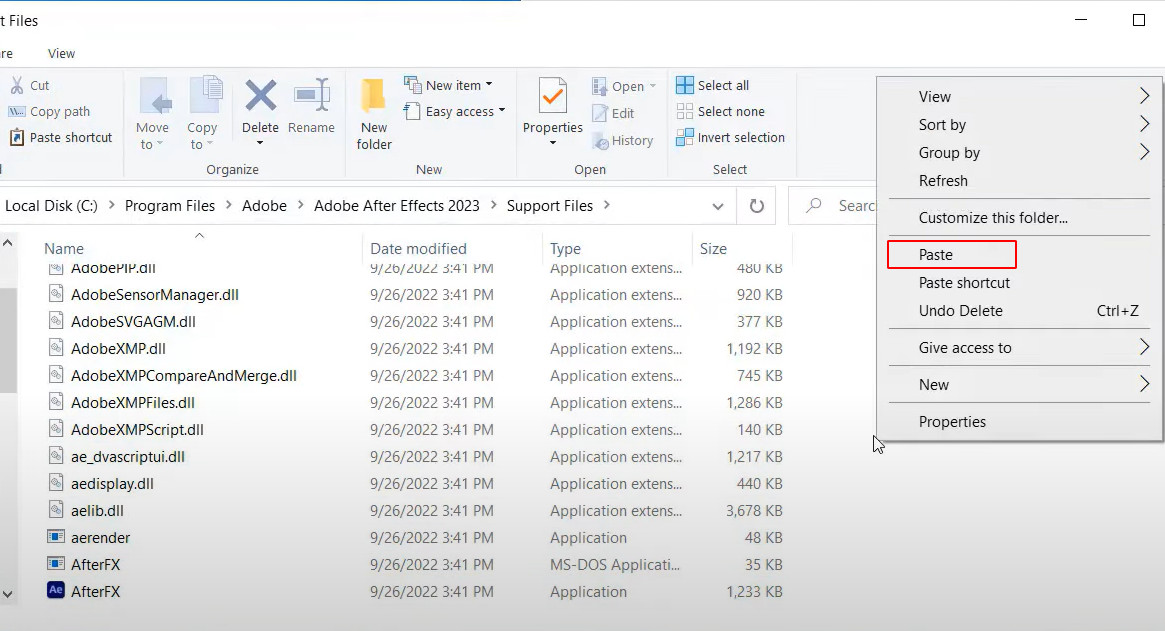The height and width of the screenshot is (631, 1165).
Task: Click the Delete icon in Organize group
Action: point(261,99)
